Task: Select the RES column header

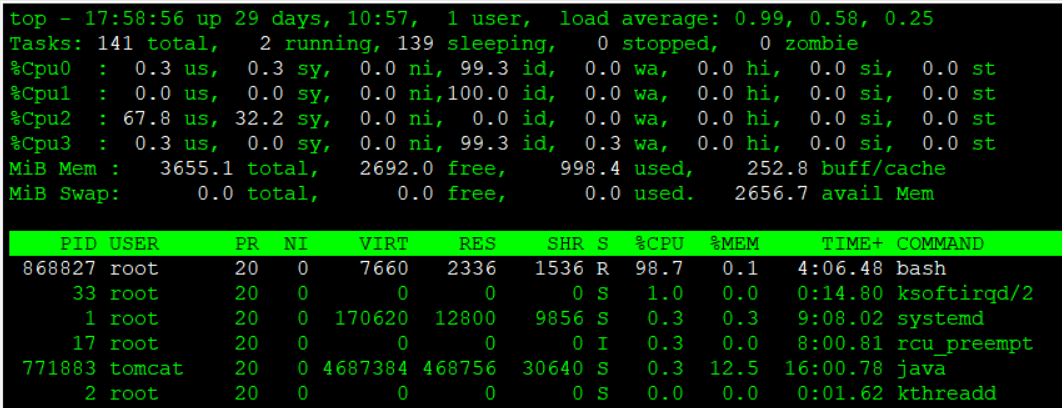Action: click(479, 243)
